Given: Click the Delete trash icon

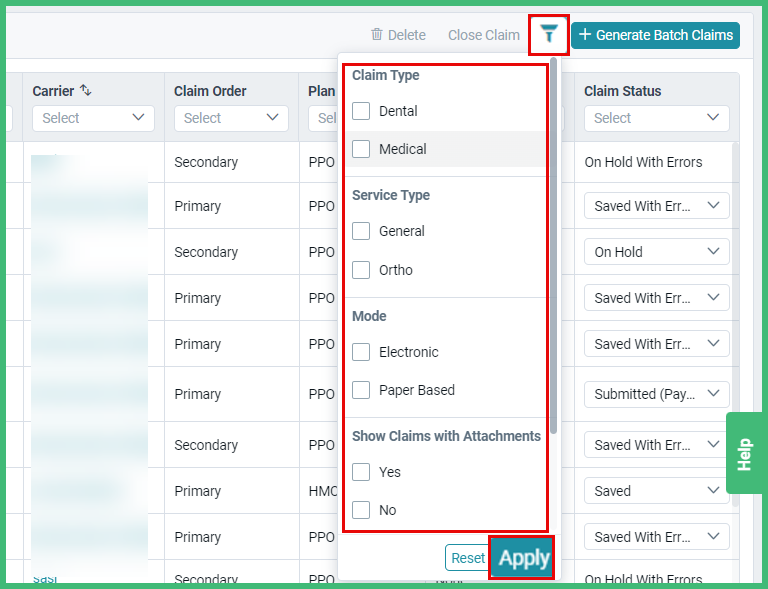Looking at the screenshot, I should pyautogui.click(x=377, y=35).
